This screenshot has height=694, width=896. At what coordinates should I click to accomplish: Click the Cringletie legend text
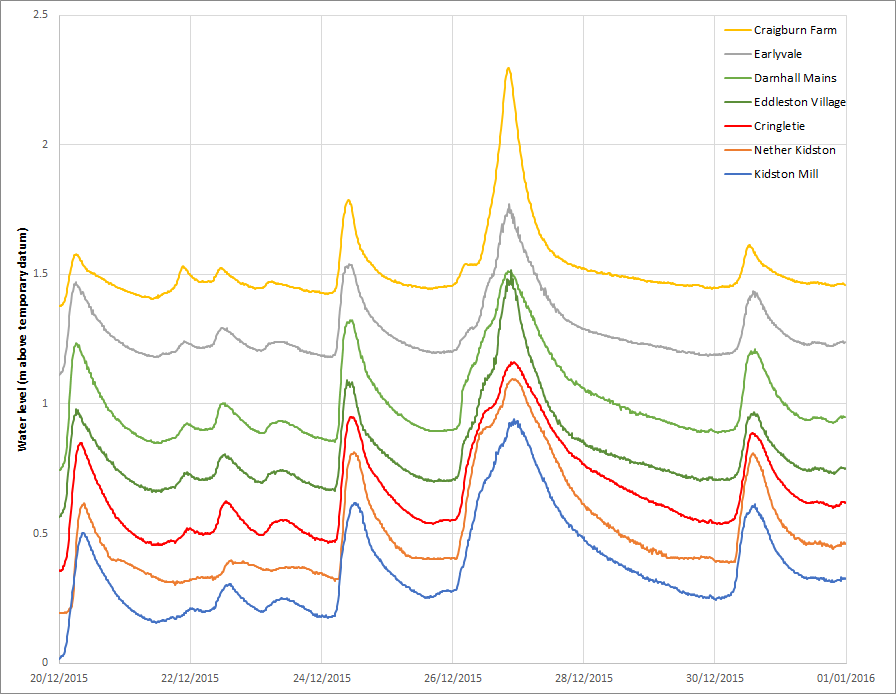click(x=779, y=126)
